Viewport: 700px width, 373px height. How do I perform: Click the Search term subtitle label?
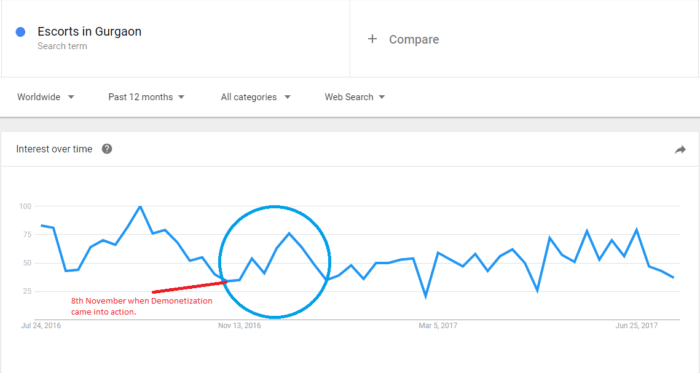click(x=62, y=46)
